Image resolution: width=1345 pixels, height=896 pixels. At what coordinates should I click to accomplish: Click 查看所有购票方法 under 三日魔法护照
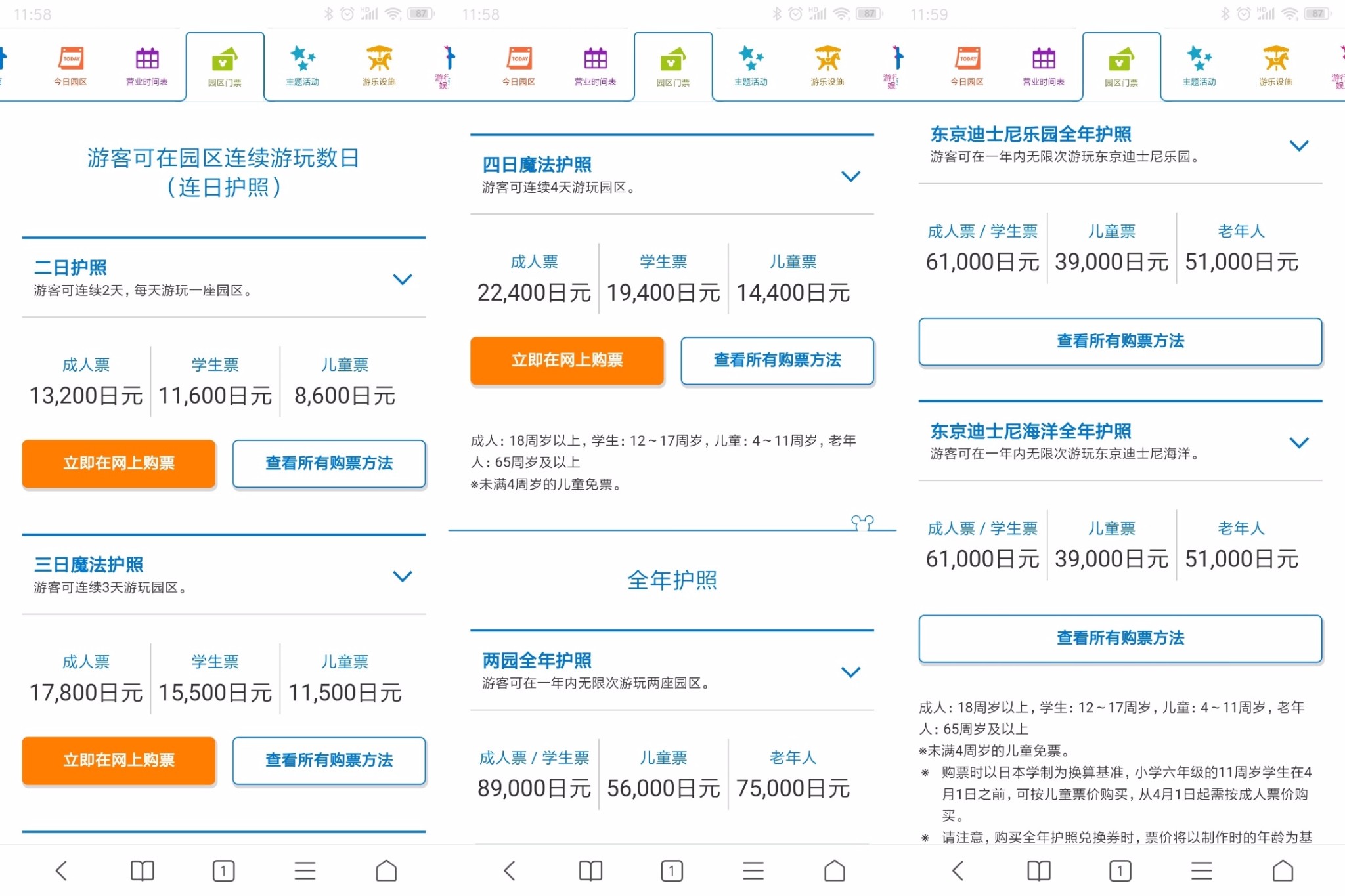(x=329, y=760)
